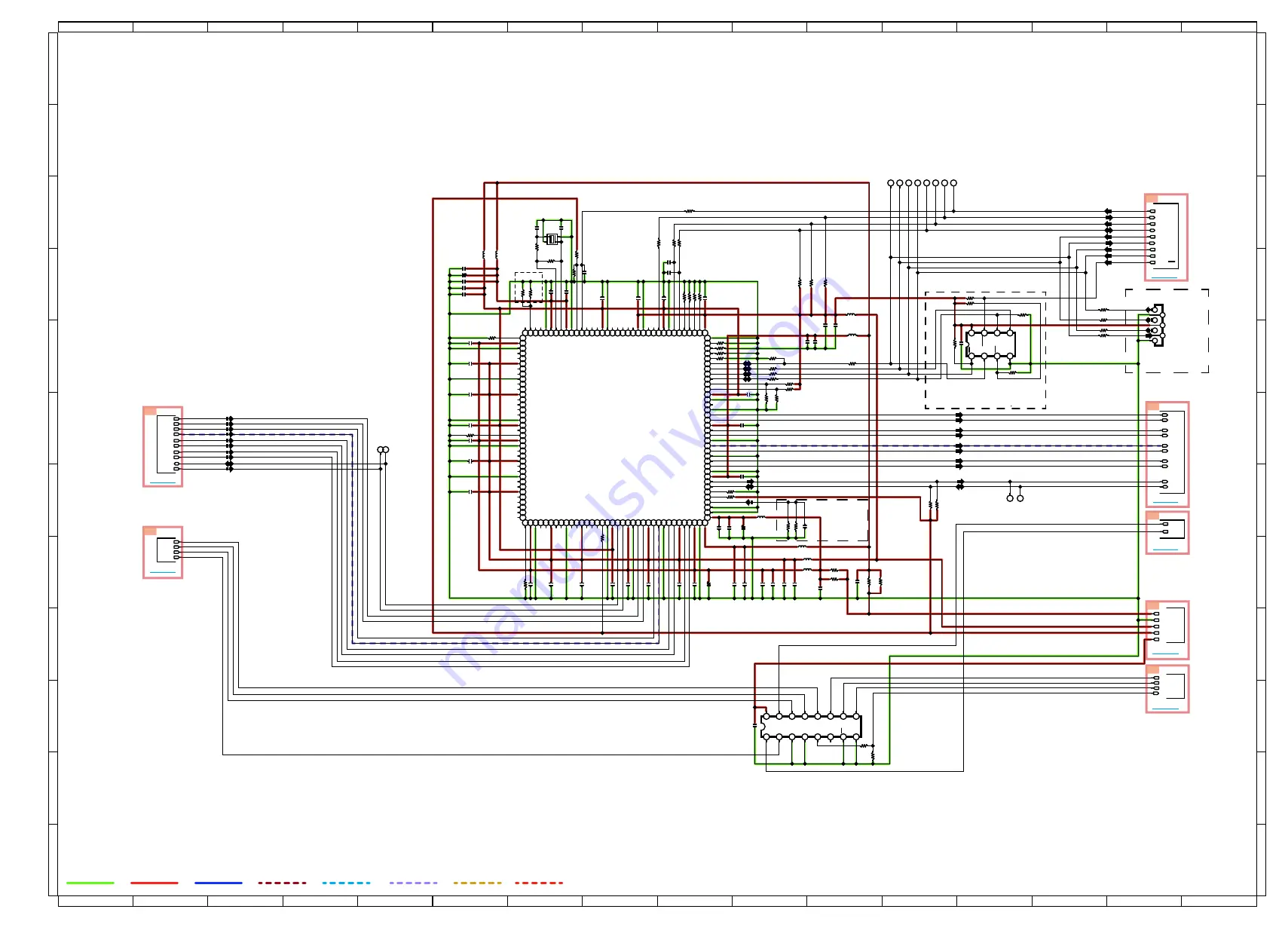This screenshot has width=1282, height=952.
Task: Select the 16-pin IC at bottom of schematic
Action: click(811, 726)
